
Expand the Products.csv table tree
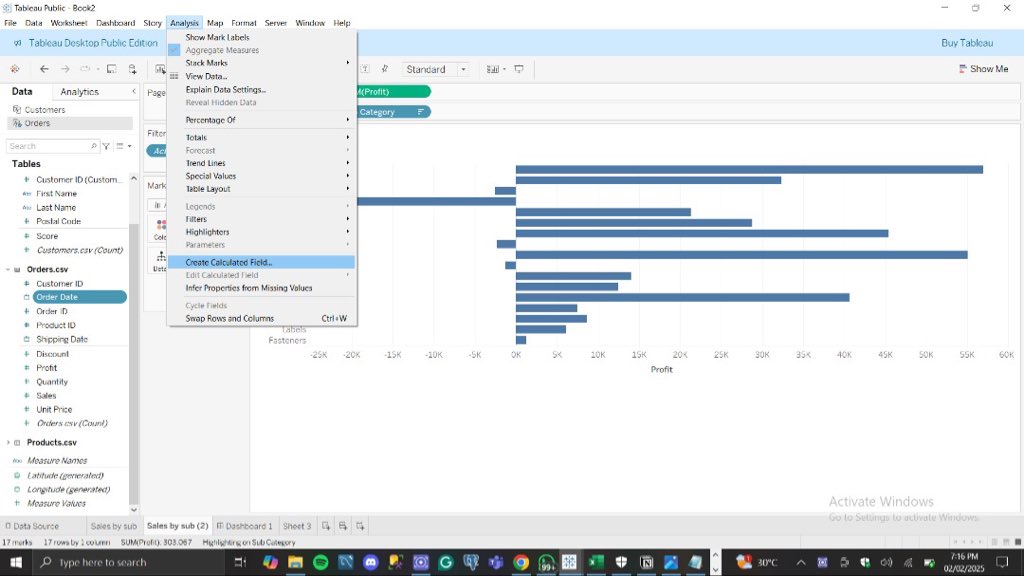point(8,442)
